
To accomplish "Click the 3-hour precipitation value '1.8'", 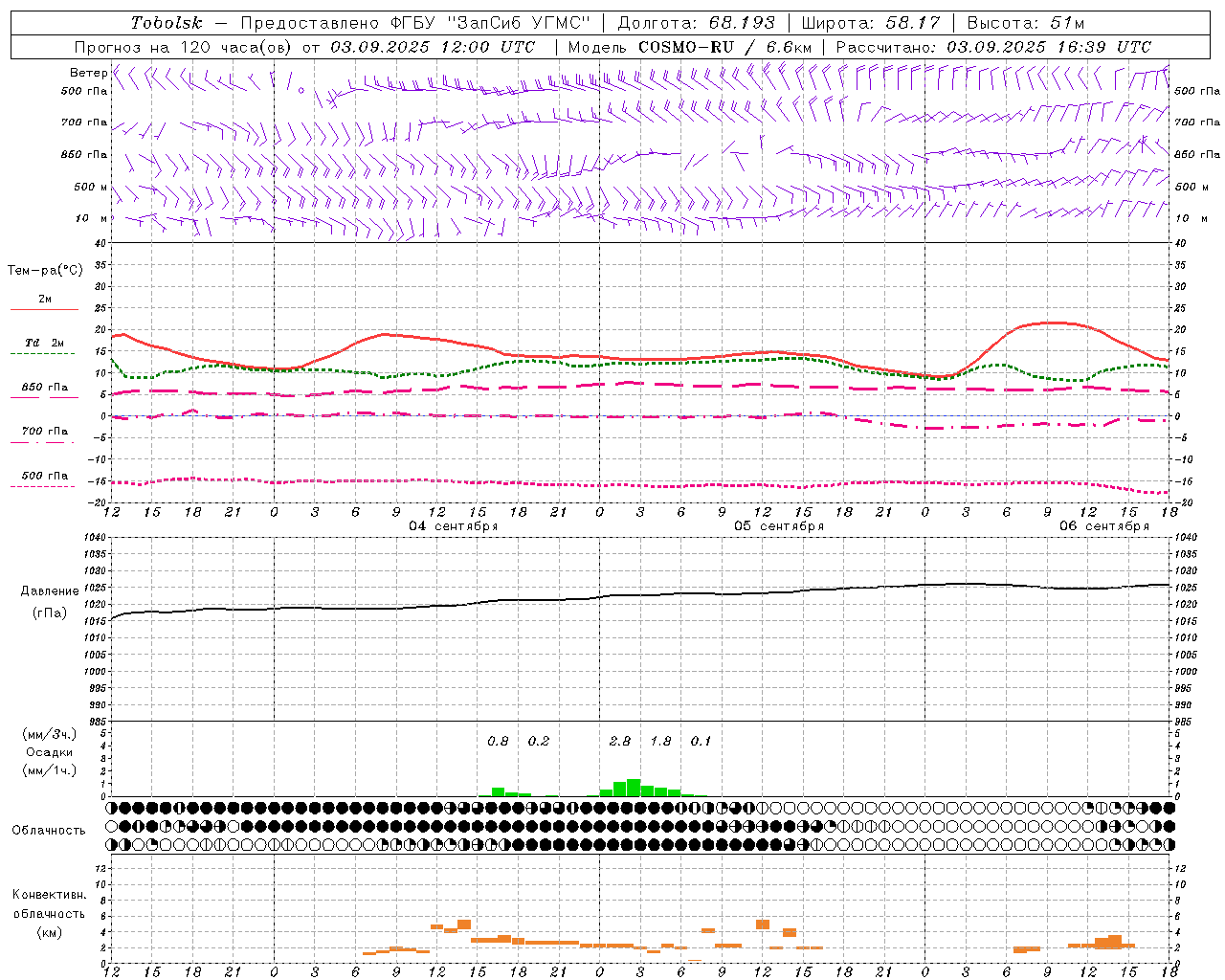I will (x=660, y=742).
